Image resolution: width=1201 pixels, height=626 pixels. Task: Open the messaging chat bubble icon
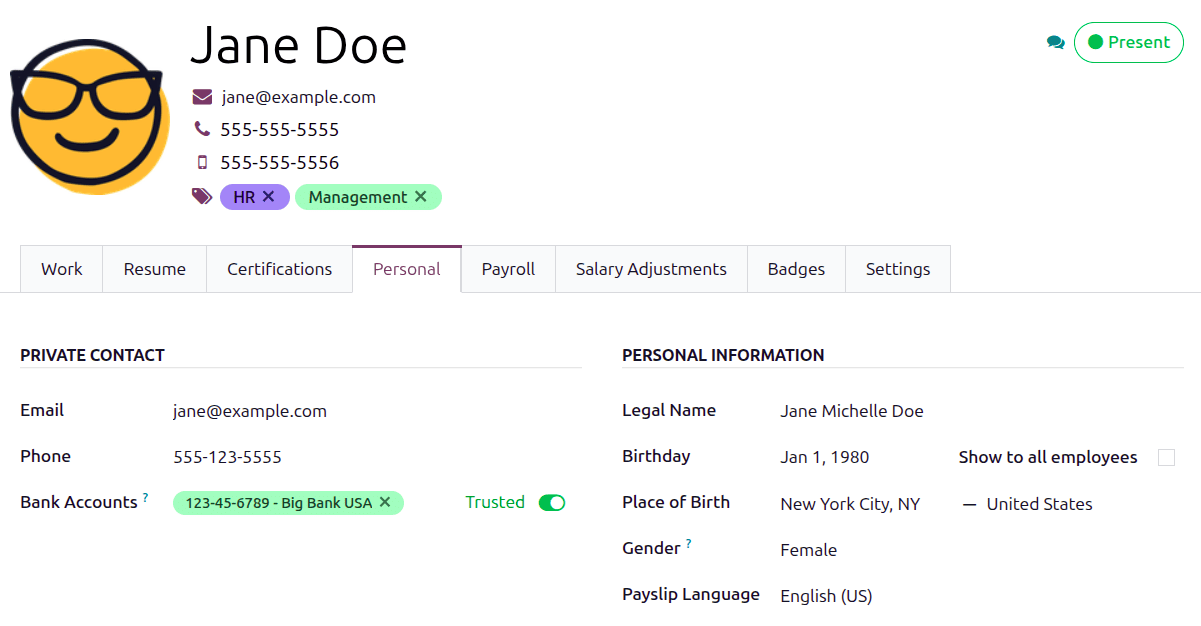1056,43
